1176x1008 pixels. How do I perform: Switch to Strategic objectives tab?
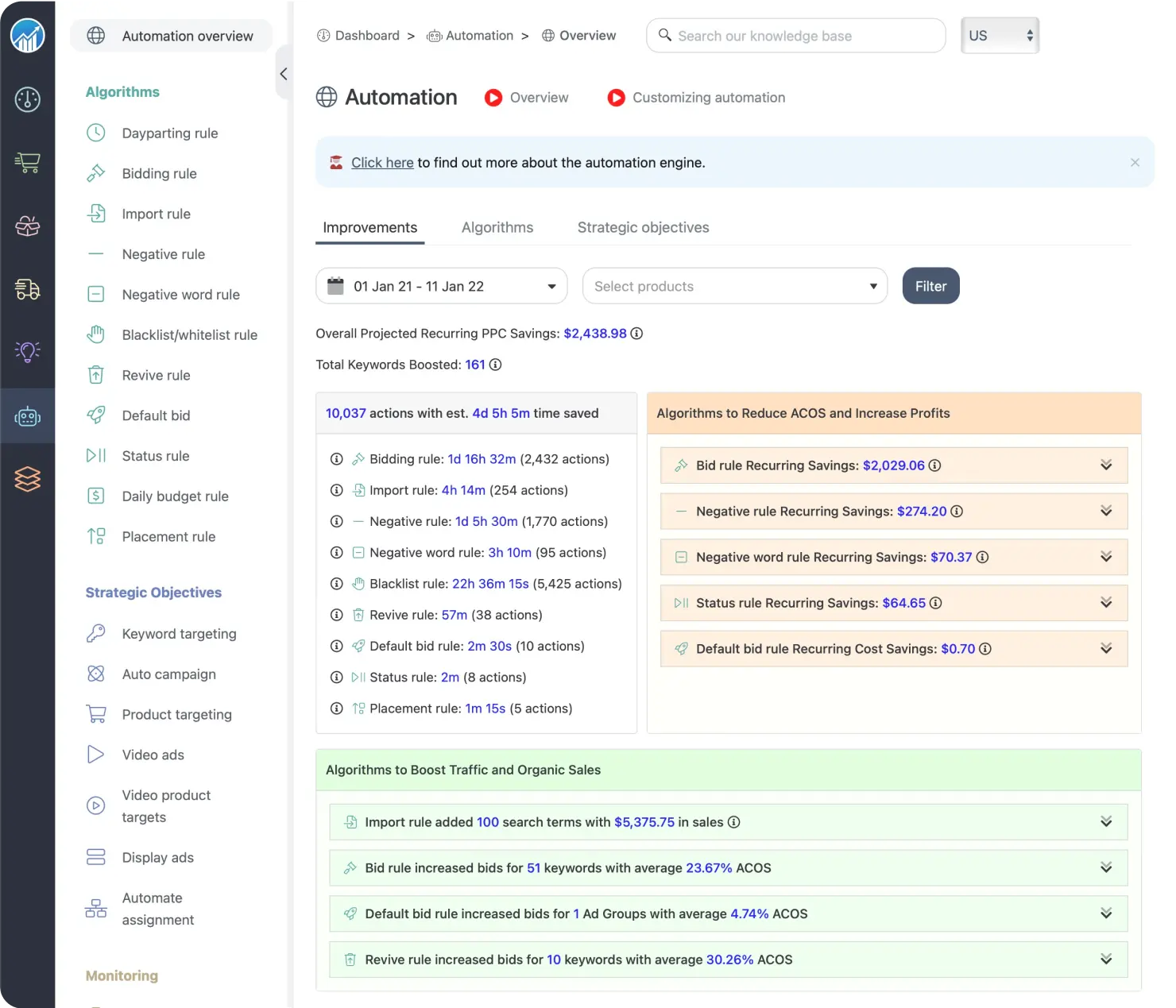(644, 227)
